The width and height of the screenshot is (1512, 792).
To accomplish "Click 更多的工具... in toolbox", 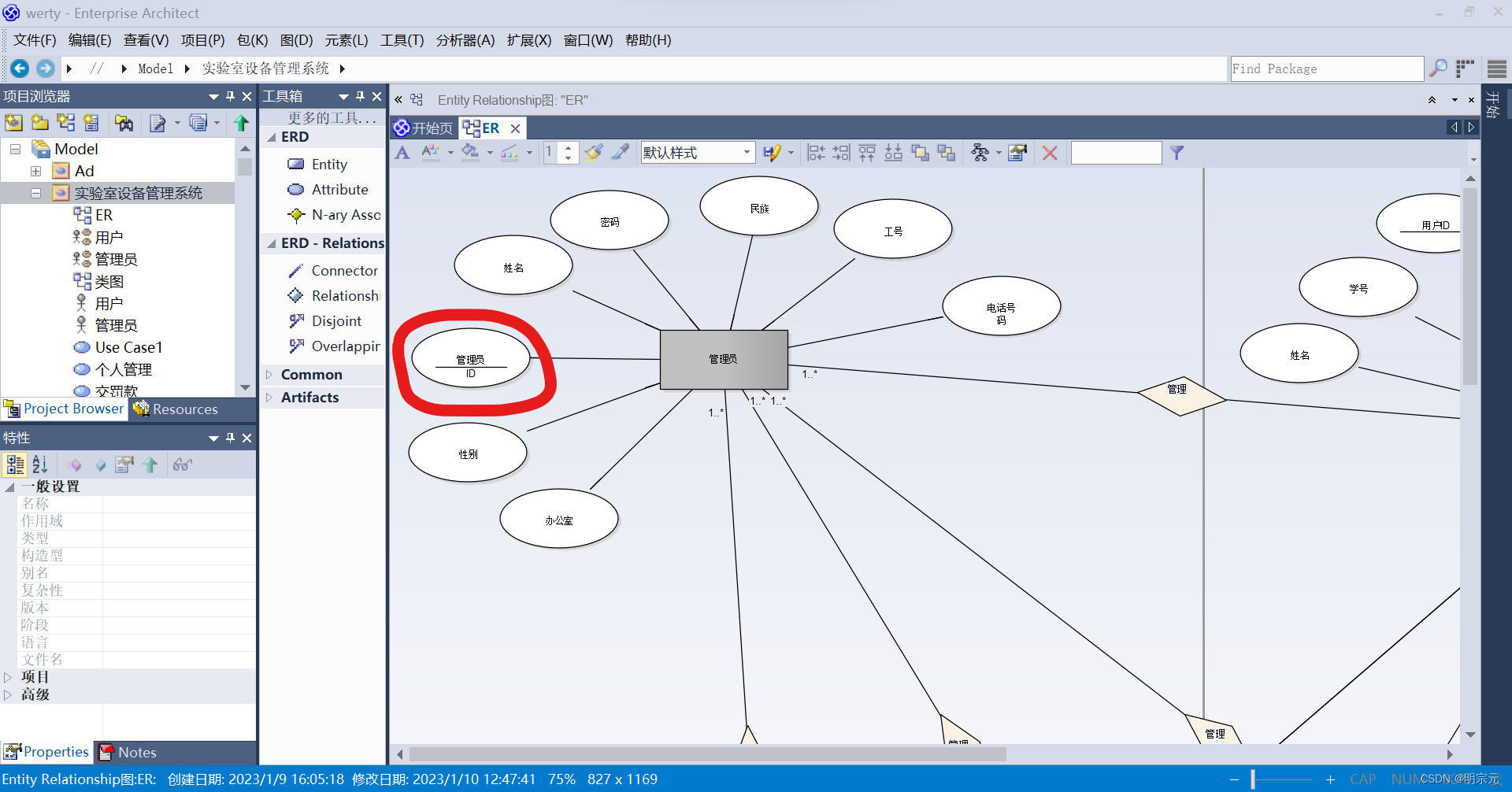I will [332, 118].
